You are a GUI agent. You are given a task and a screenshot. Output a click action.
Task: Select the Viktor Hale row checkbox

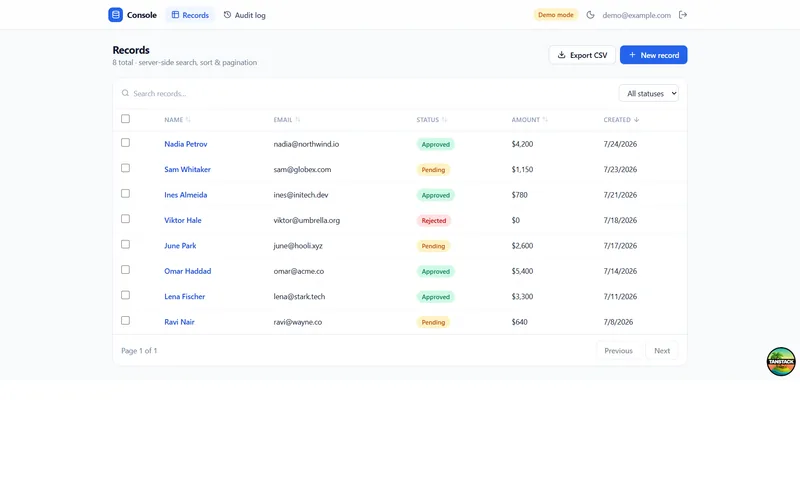126,219
